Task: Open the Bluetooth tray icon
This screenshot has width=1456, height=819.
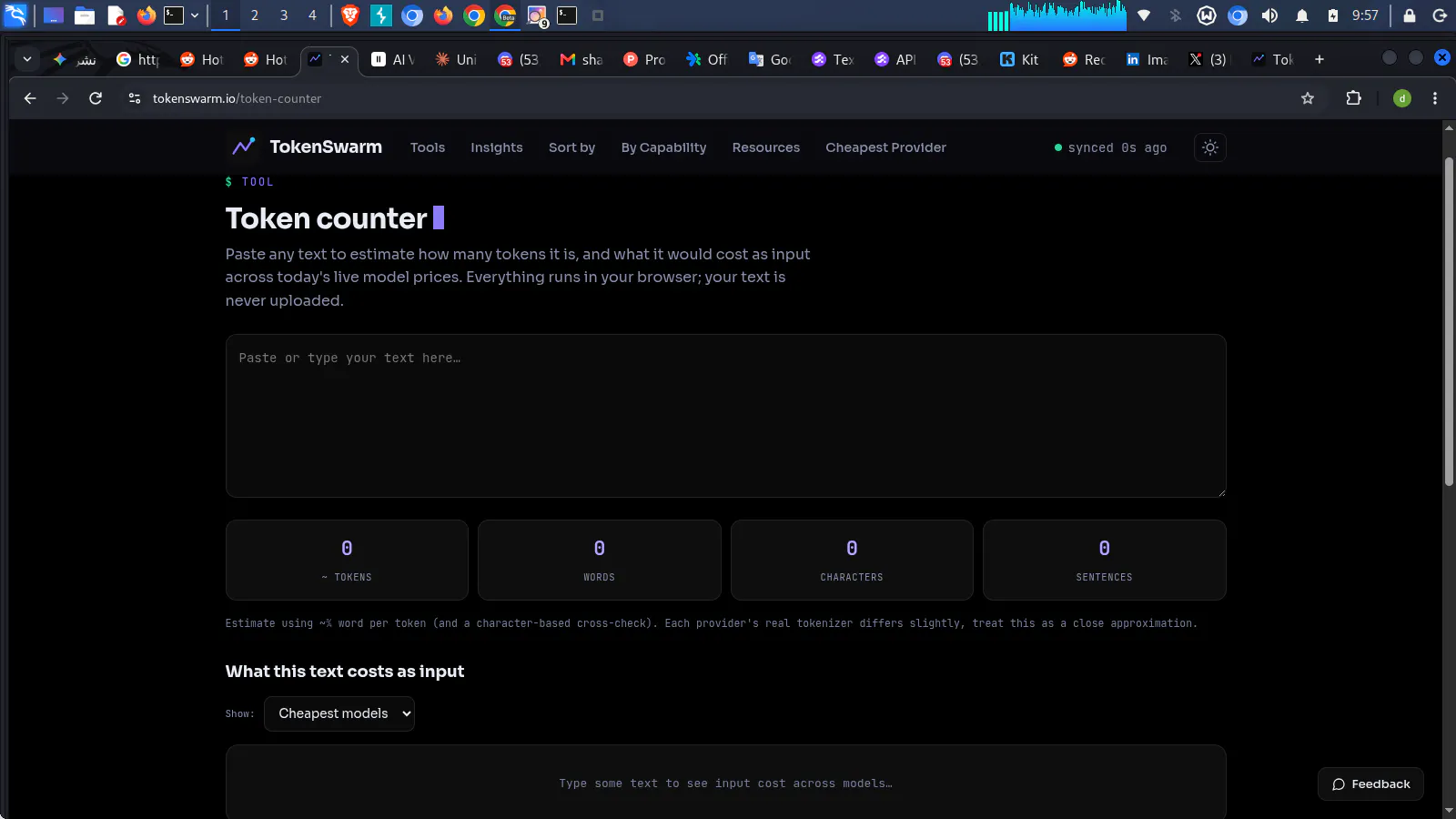Action: 1175,15
